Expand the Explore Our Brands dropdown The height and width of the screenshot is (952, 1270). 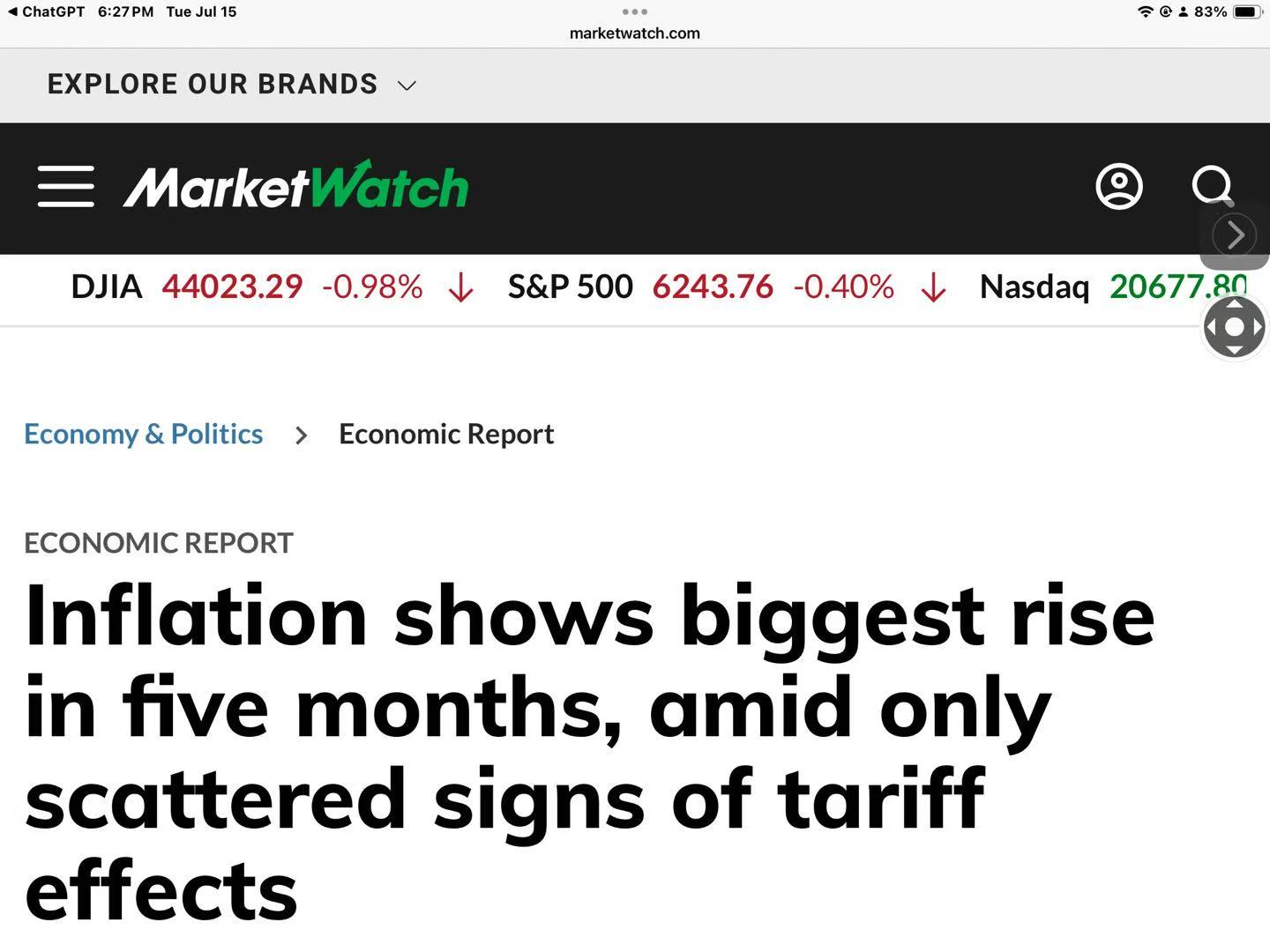coord(213,85)
